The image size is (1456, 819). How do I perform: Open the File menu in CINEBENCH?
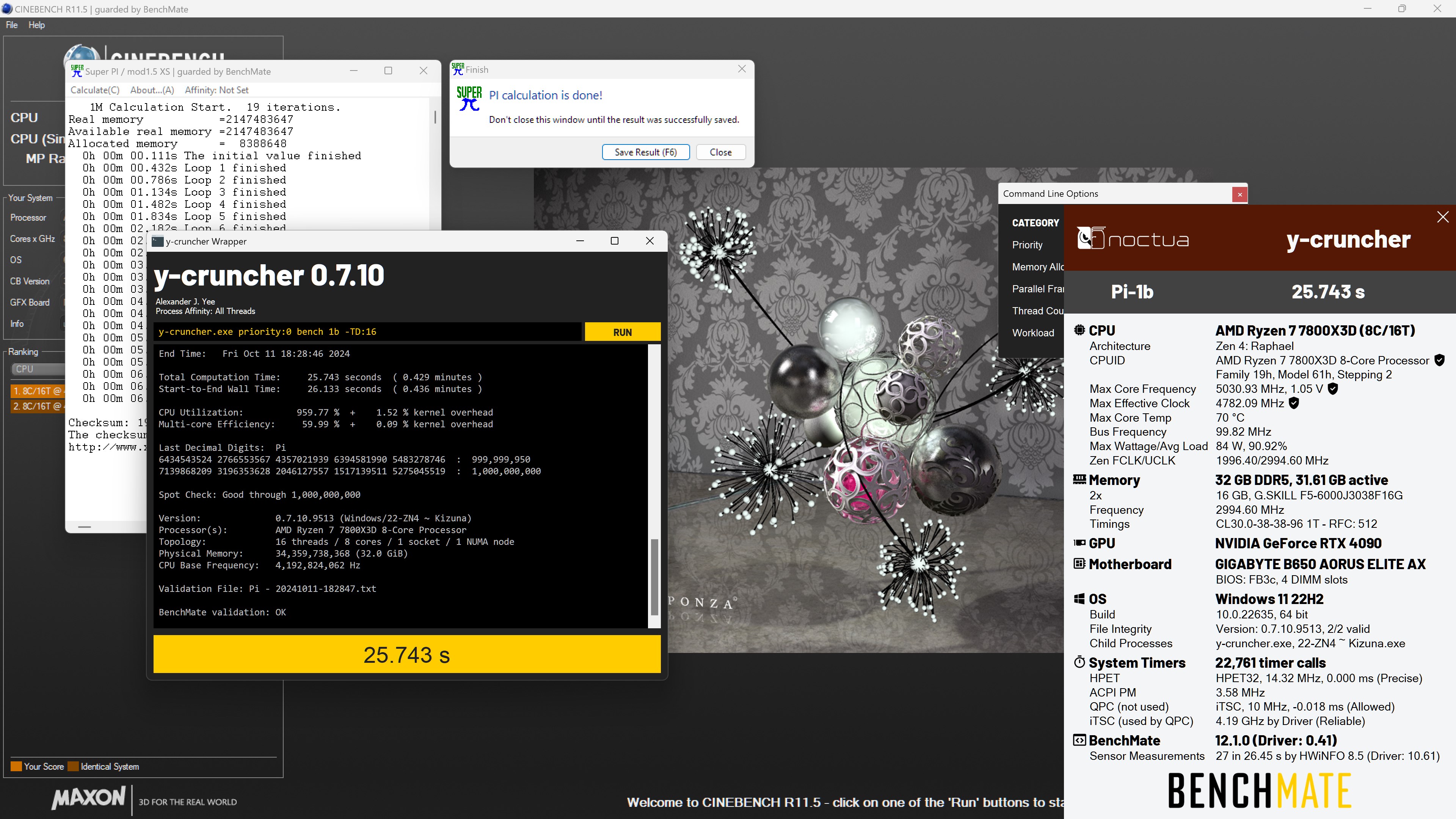(x=12, y=25)
